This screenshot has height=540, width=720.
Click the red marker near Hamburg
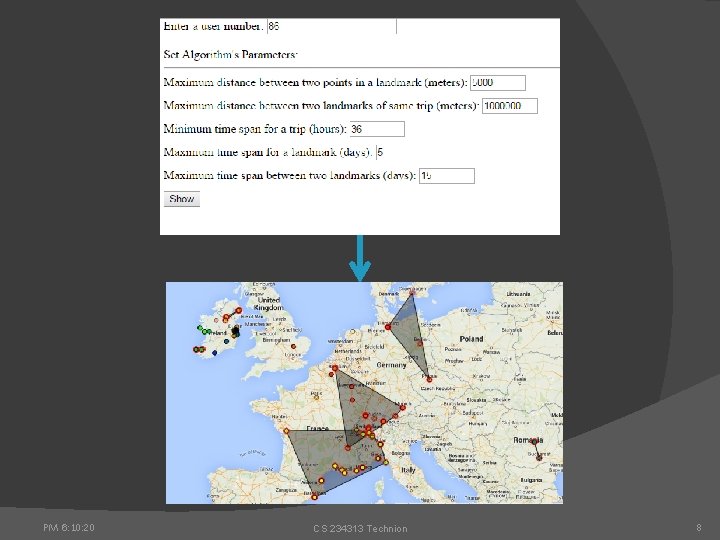click(x=388, y=327)
